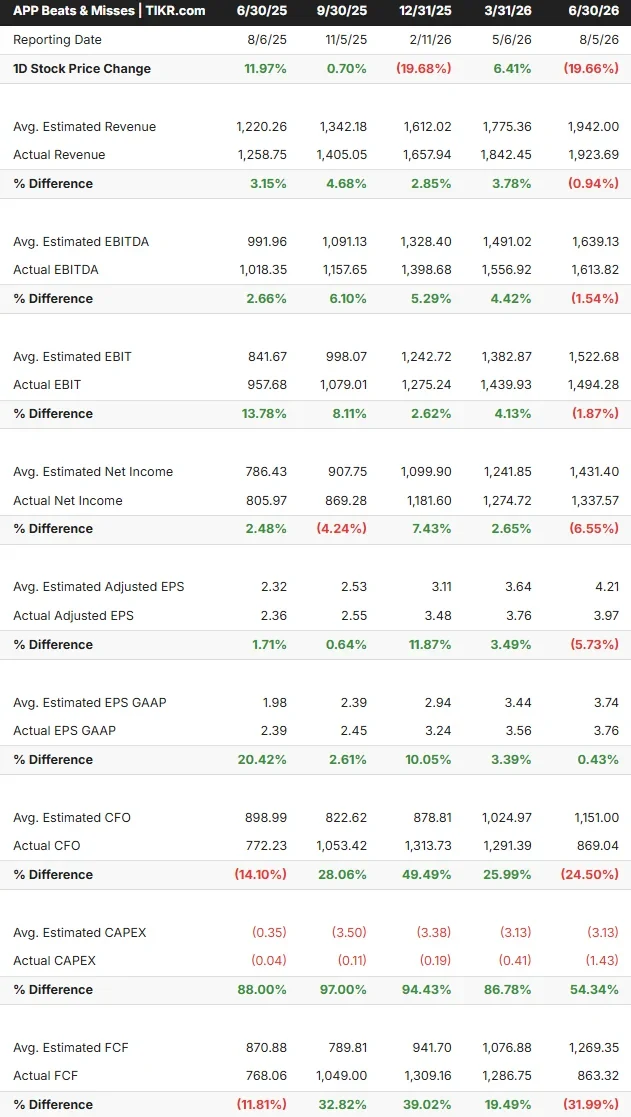Screen dimensions: 631x1117
Task: Click the Avg. Estimated Revenue row label
Action: click(x=84, y=127)
